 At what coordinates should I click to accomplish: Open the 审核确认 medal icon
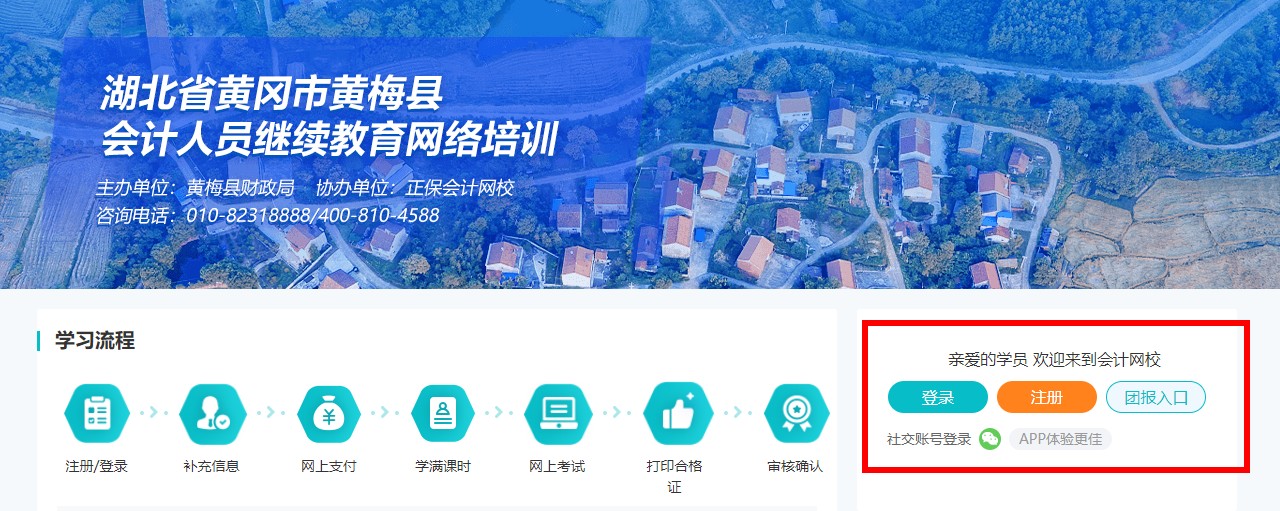click(x=796, y=414)
